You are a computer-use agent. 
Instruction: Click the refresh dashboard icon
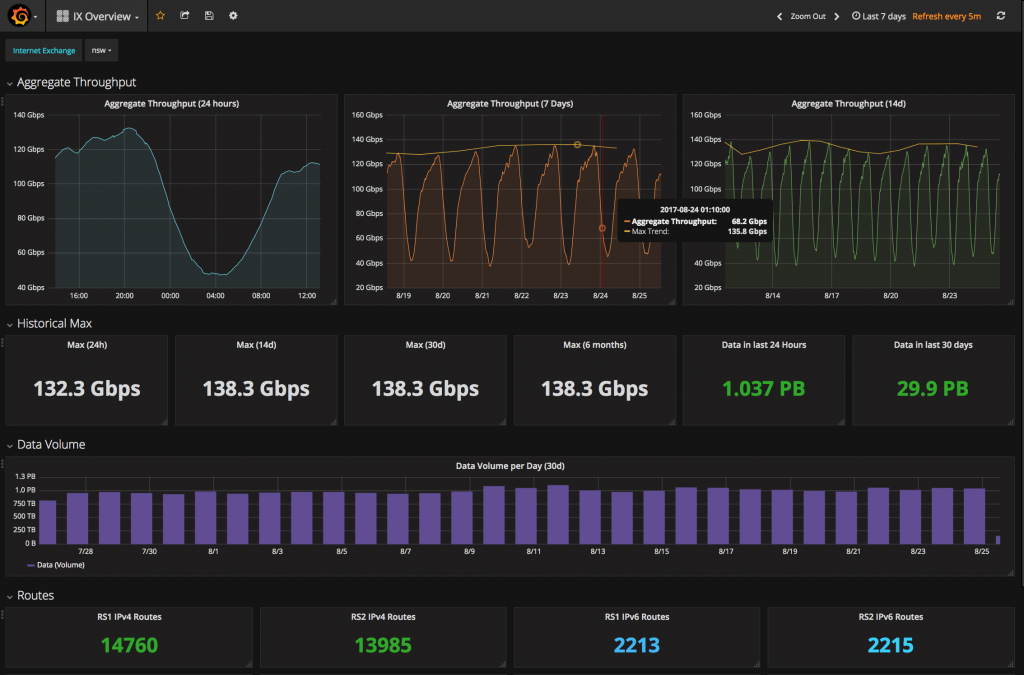[1001, 16]
